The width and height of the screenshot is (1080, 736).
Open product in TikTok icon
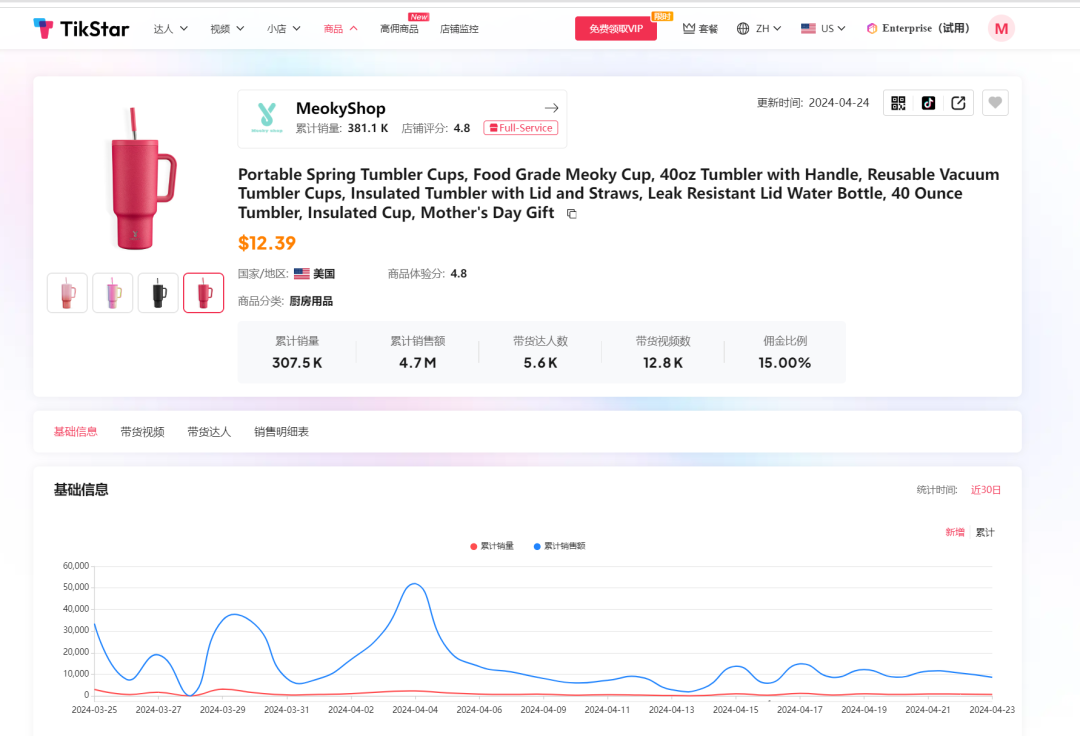[x=928, y=103]
